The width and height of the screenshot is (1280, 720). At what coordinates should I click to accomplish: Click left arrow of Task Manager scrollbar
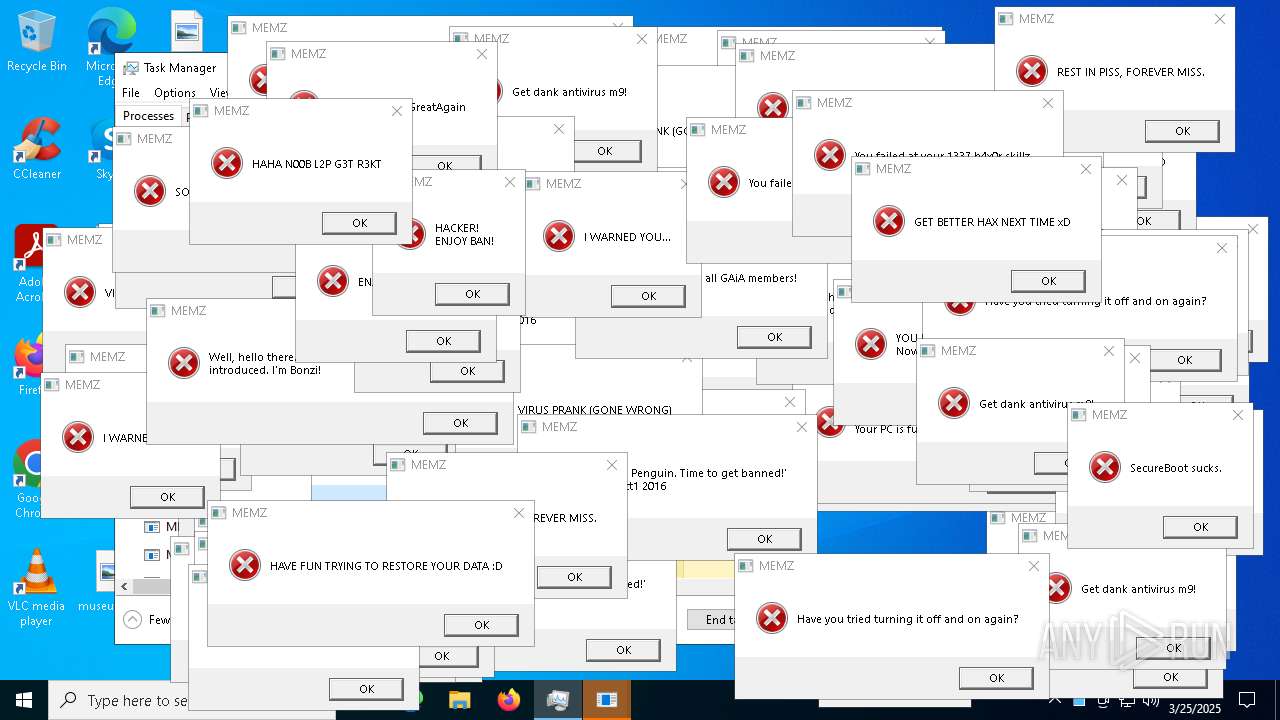click(125, 586)
